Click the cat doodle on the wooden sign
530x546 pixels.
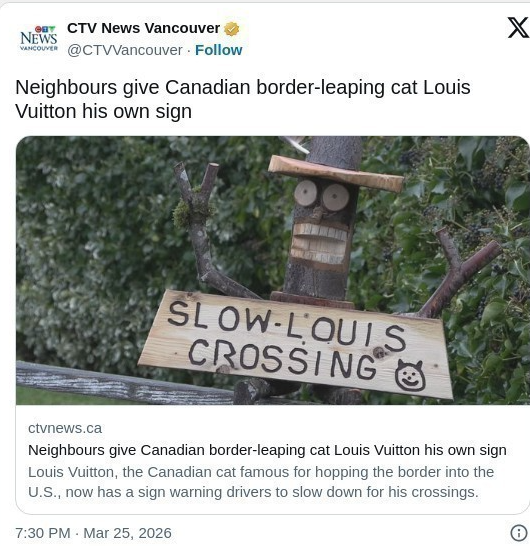click(410, 375)
